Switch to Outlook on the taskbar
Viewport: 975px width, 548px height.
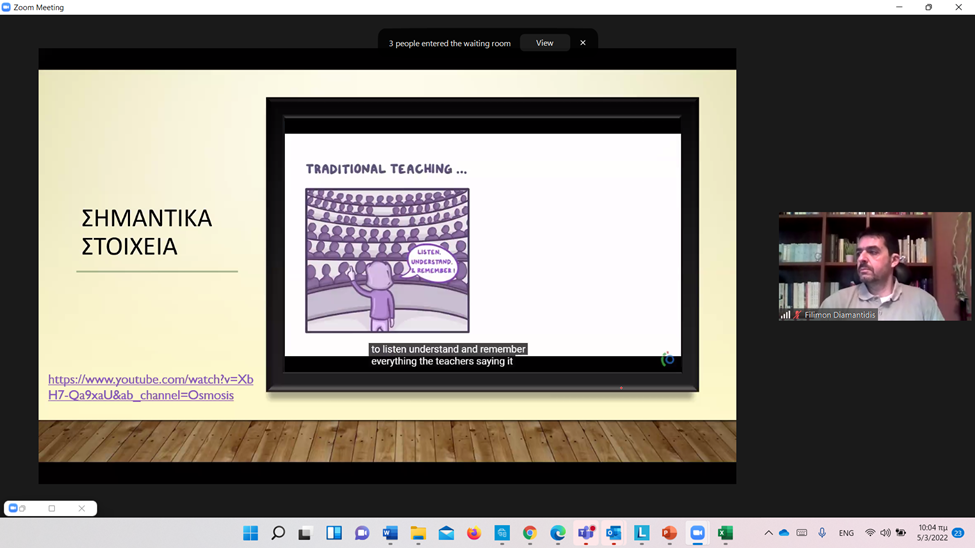pyautogui.click(x=614, y=533)
